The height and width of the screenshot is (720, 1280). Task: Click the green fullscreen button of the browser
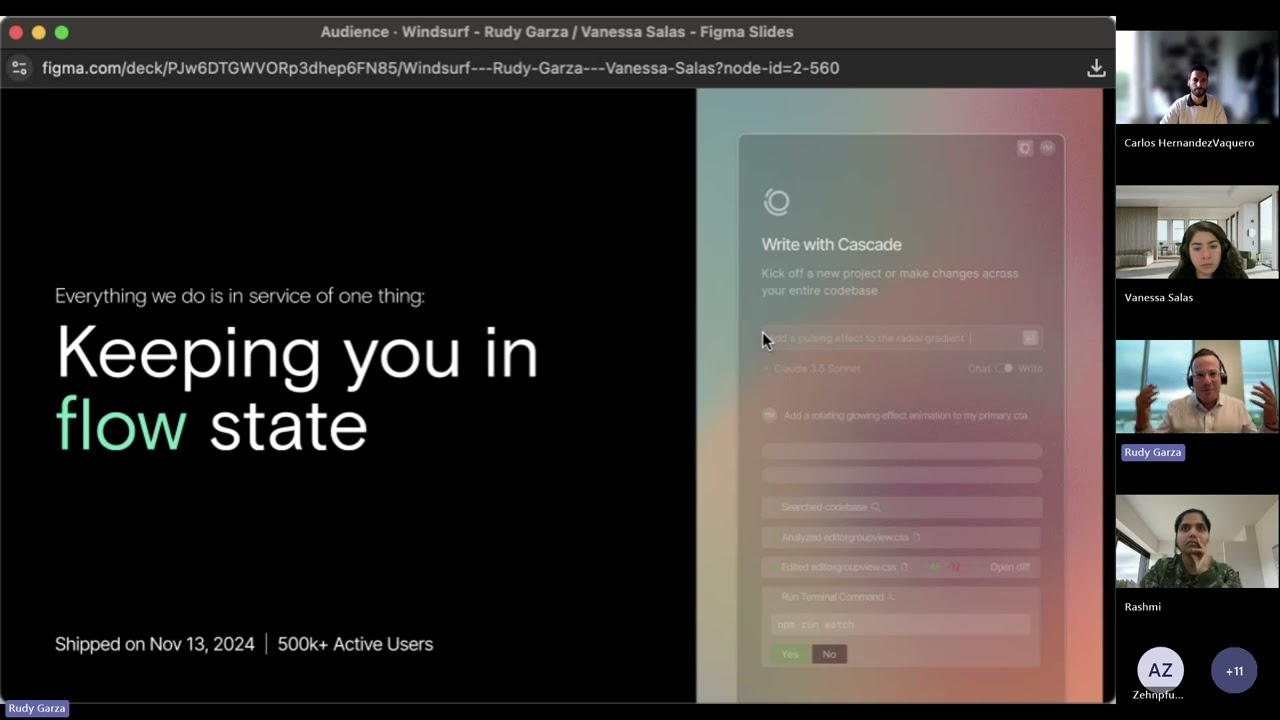tap(62, 32)
